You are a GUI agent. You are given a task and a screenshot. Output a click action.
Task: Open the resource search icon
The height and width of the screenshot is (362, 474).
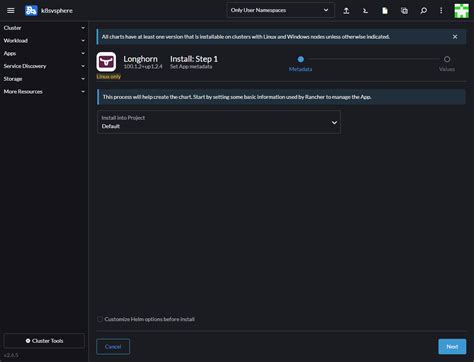pyautogui.click(x=423, y=11)
